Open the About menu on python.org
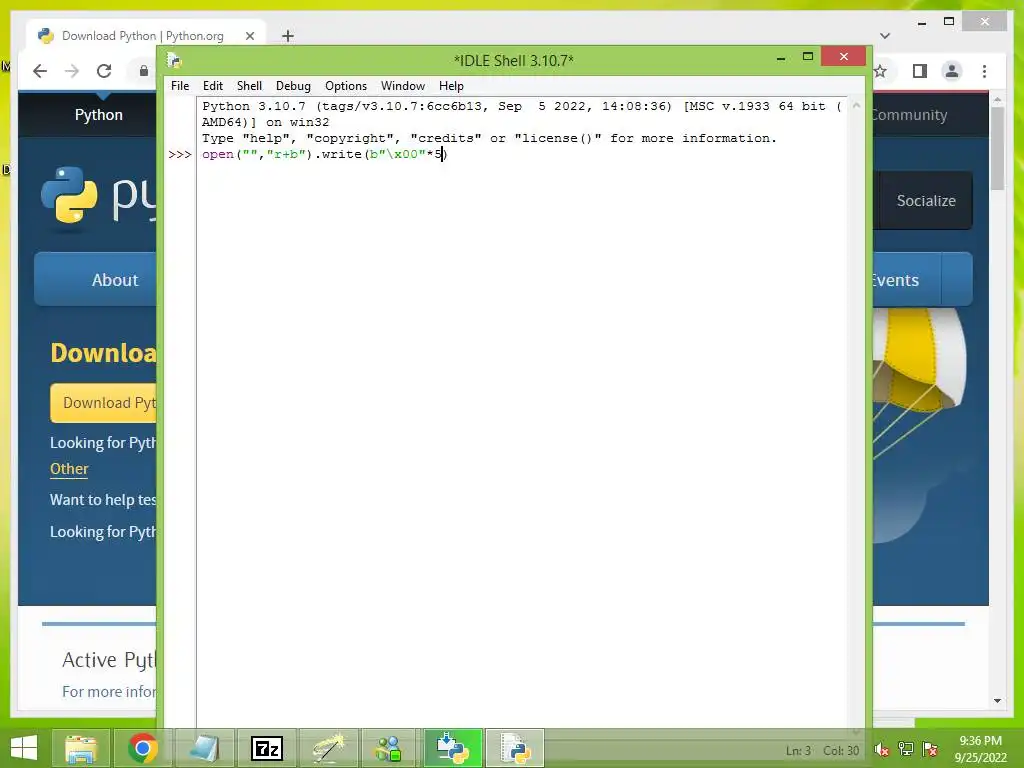The image size is (1024, 768). pyautogui.click(x=115, y=280)
